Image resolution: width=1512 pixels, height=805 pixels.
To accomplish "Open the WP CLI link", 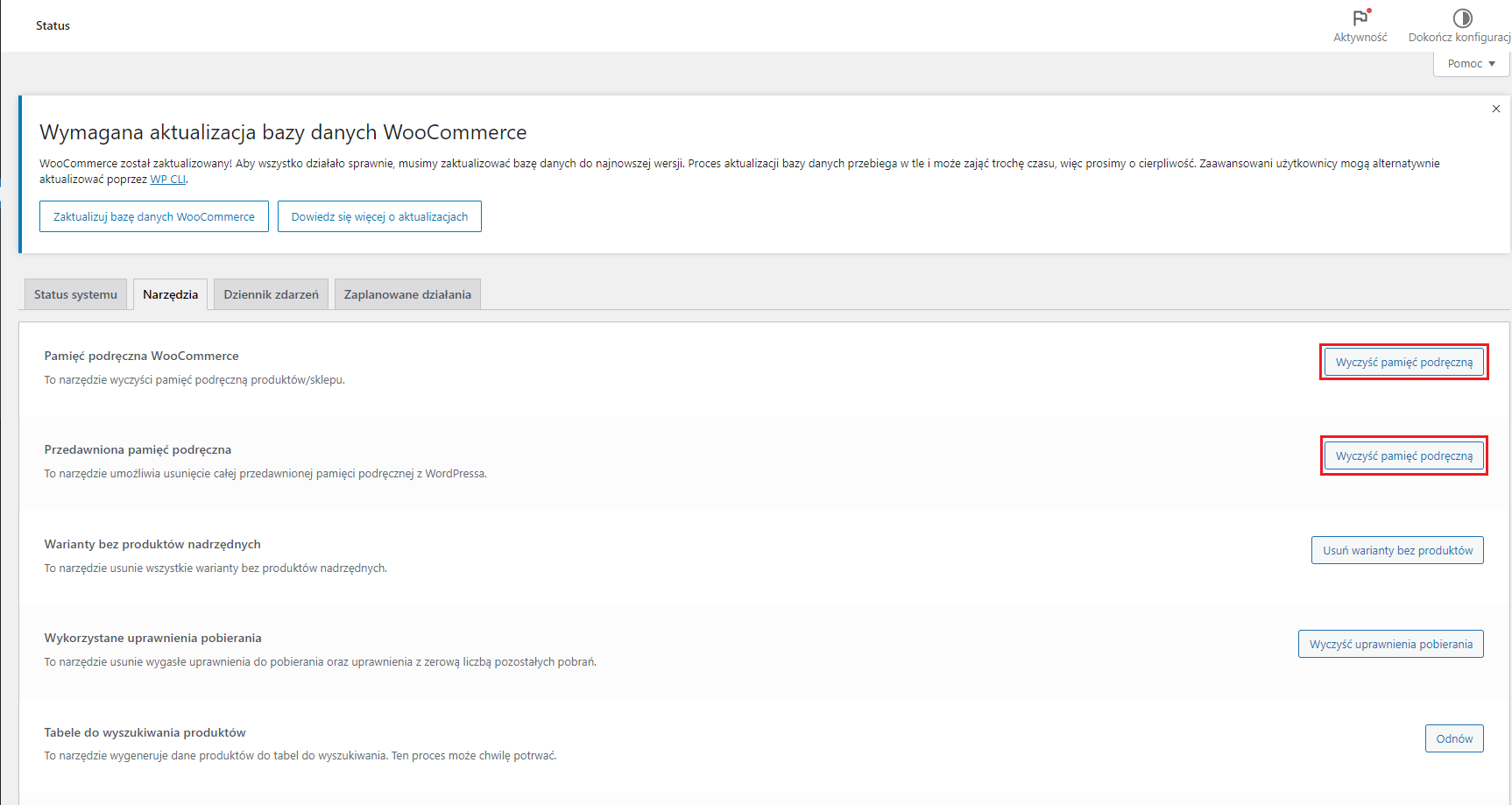I will pos(167,180).
